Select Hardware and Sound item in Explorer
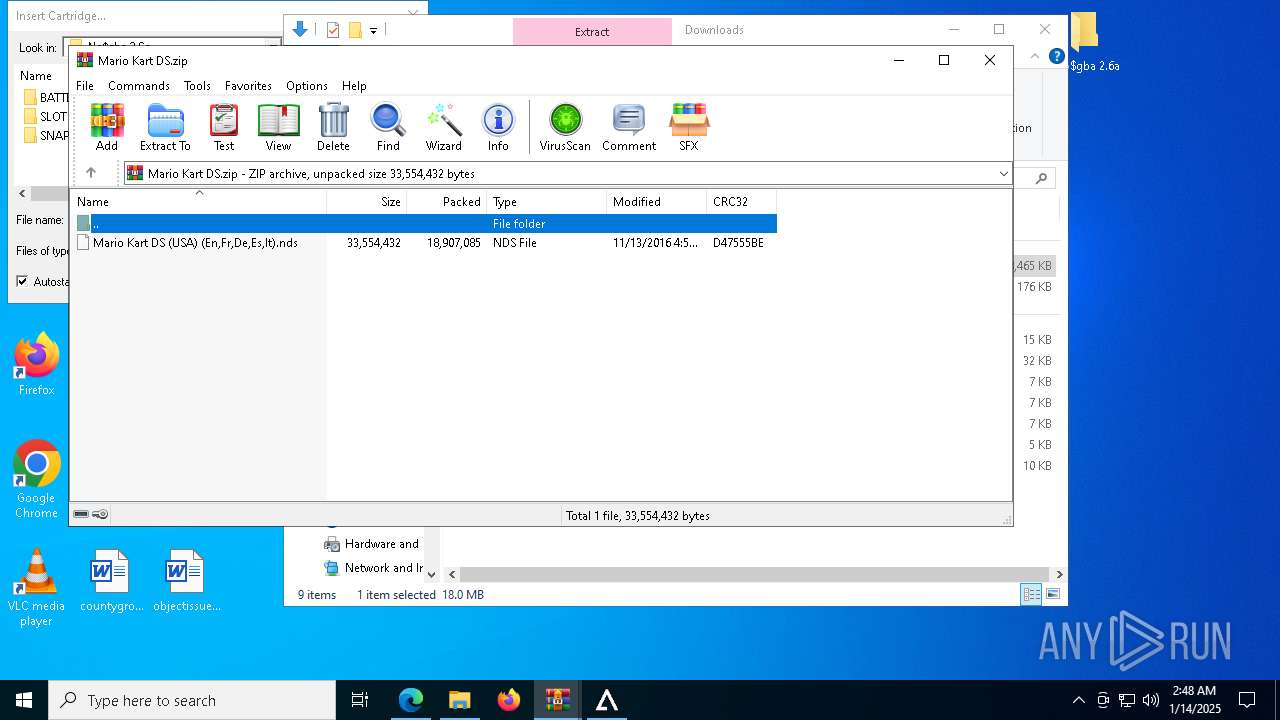Screen dimensions: 1280x720 (371, 544)
